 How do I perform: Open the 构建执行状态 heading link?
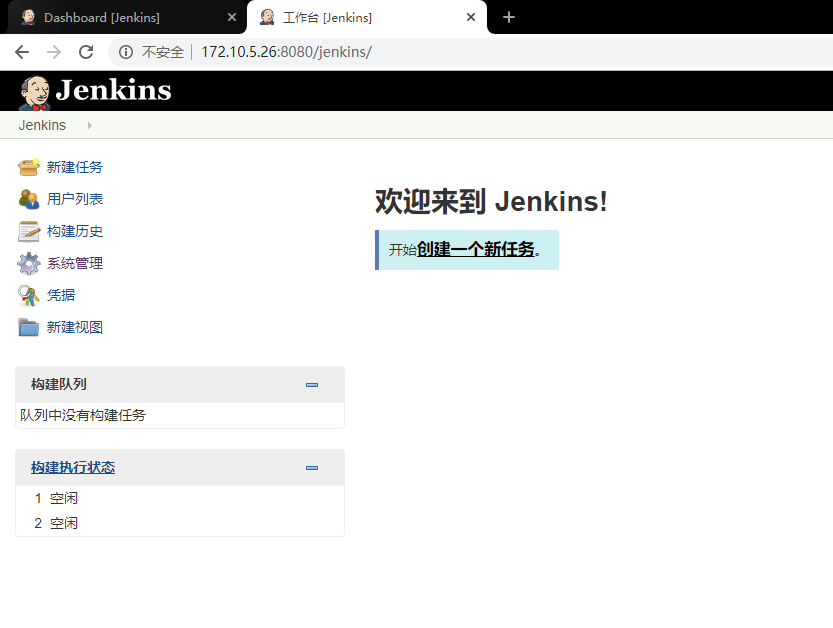[x=73, y=468]
